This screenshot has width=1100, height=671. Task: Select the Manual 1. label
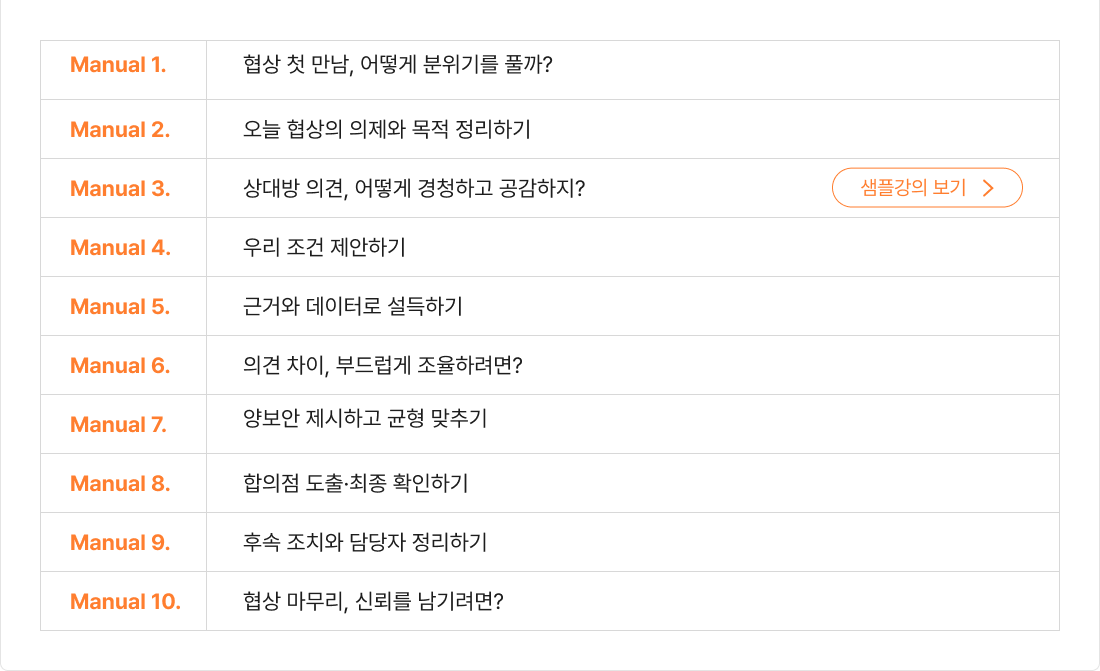[x=118, y=66]
